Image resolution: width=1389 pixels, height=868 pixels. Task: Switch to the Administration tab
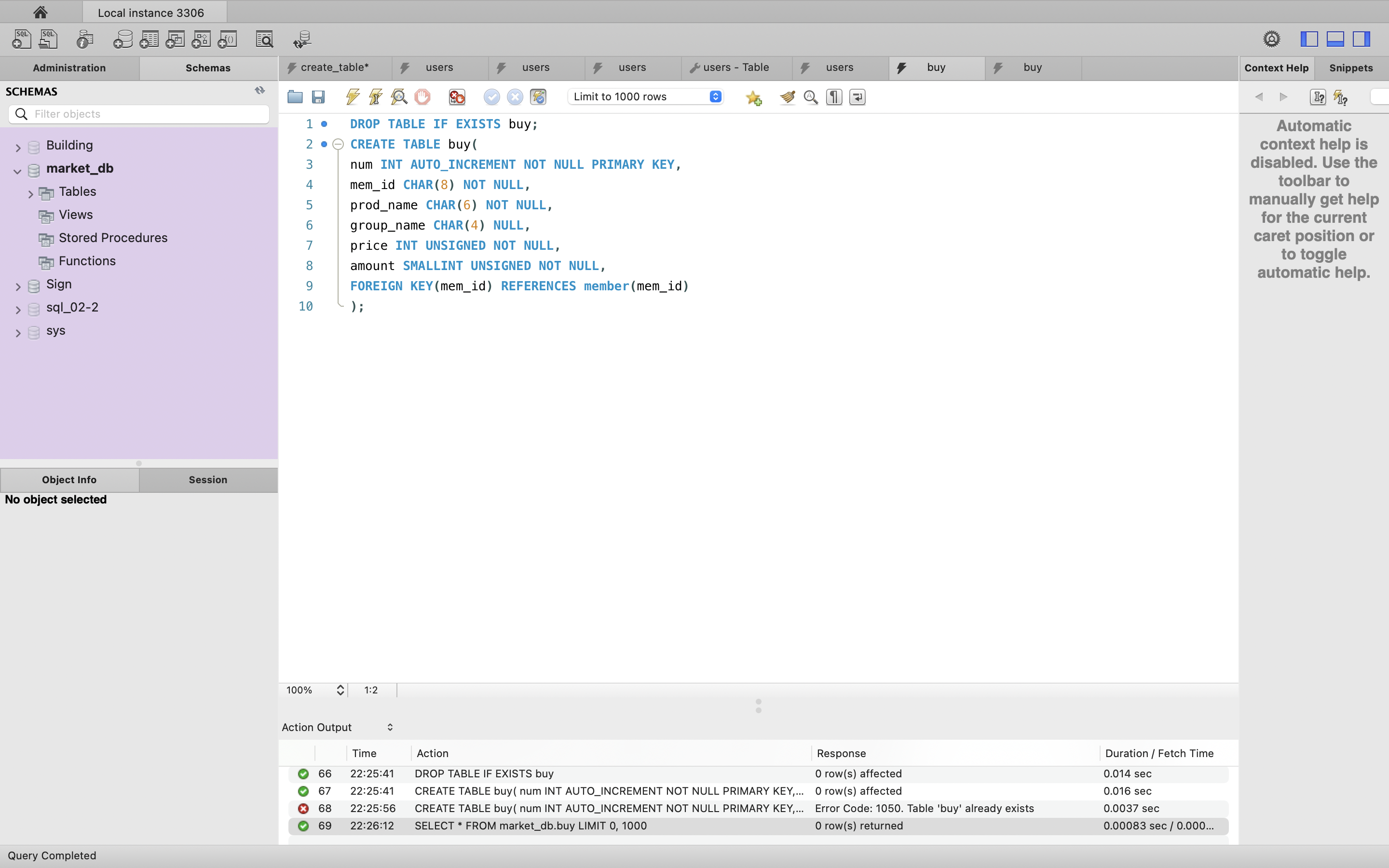coord(69,68)
